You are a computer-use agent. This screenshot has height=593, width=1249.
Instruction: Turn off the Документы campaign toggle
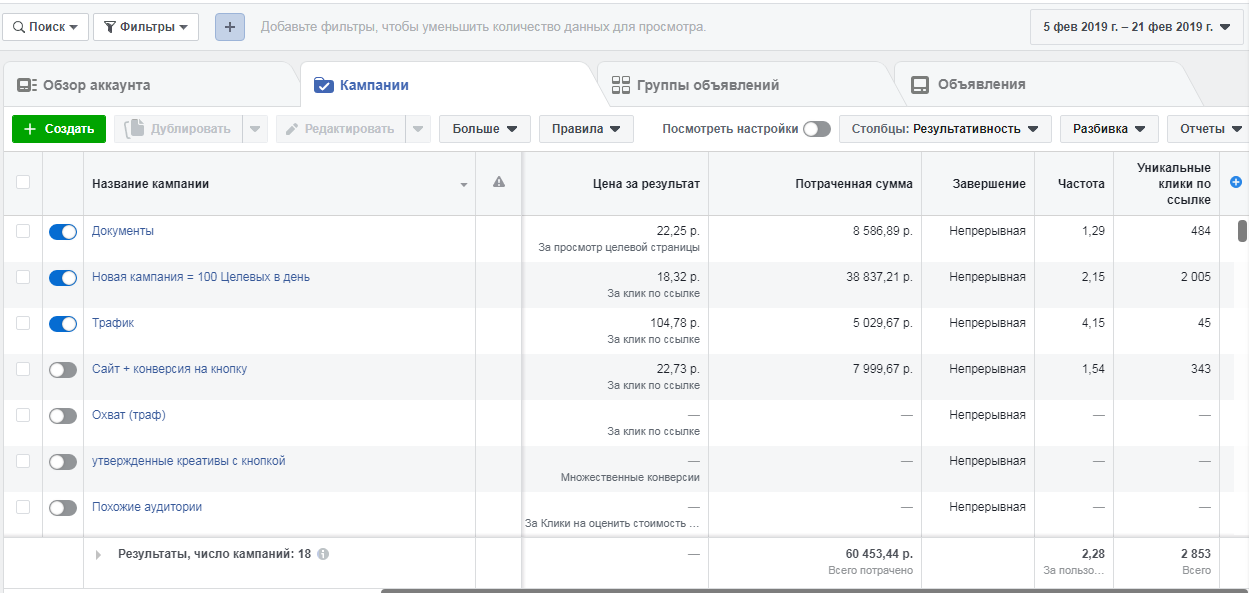pos(63,232)
